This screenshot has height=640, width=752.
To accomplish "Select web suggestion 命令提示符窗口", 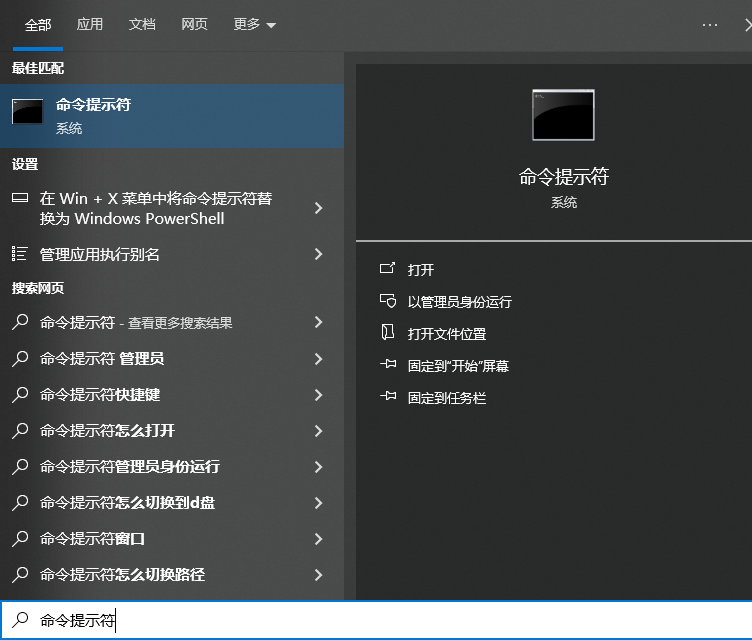I will coord(172,538).
